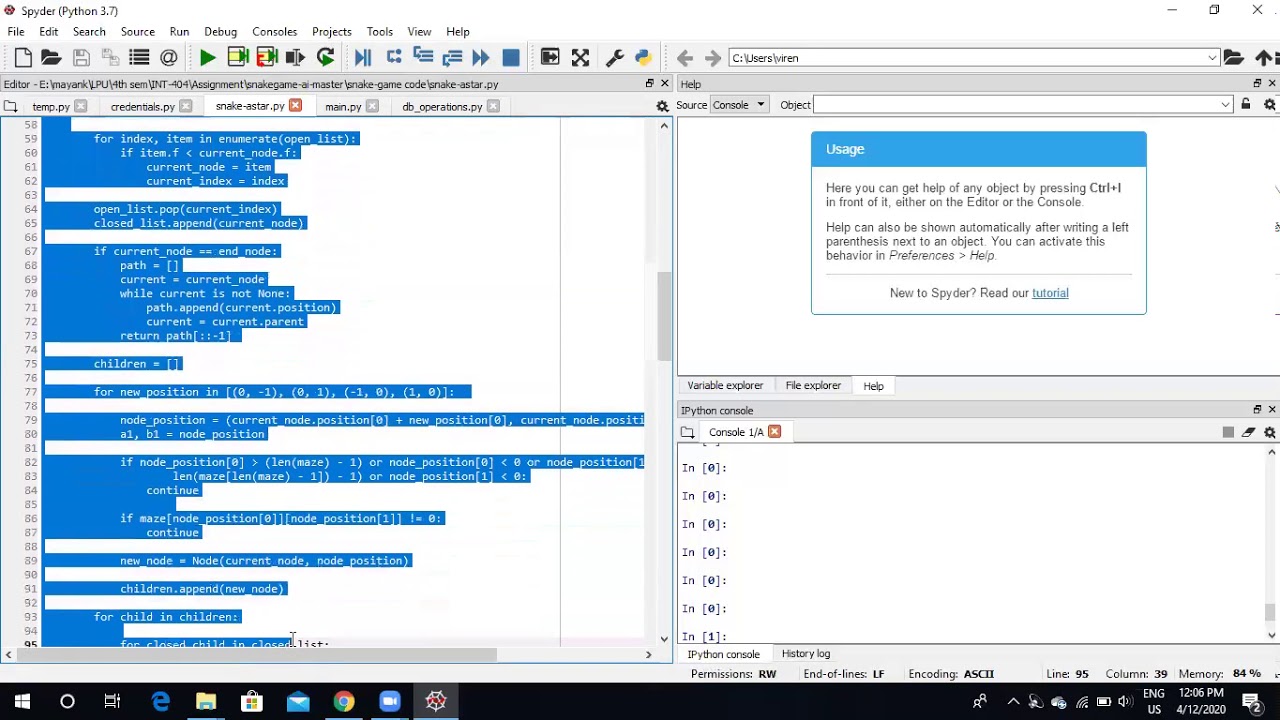Run current cell toolbar icon
1280x720 pixels.
238,58
